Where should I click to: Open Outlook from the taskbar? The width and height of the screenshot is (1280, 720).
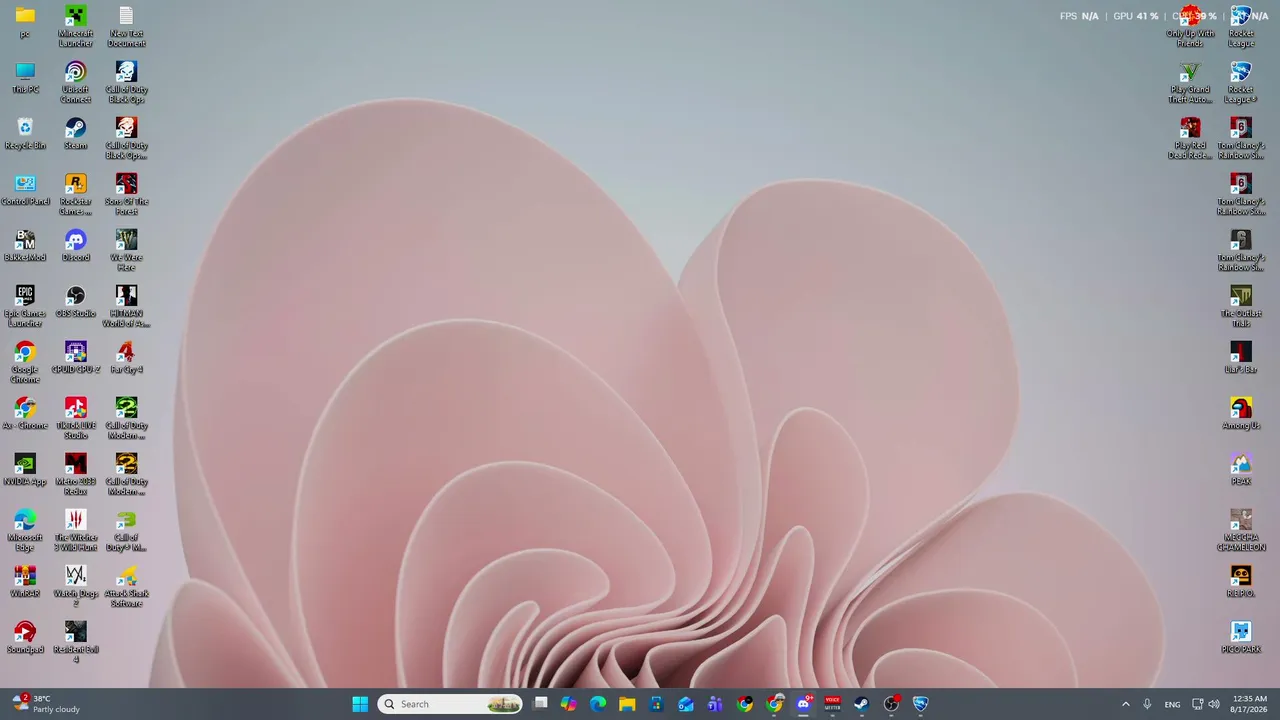(x=686, y=704)
